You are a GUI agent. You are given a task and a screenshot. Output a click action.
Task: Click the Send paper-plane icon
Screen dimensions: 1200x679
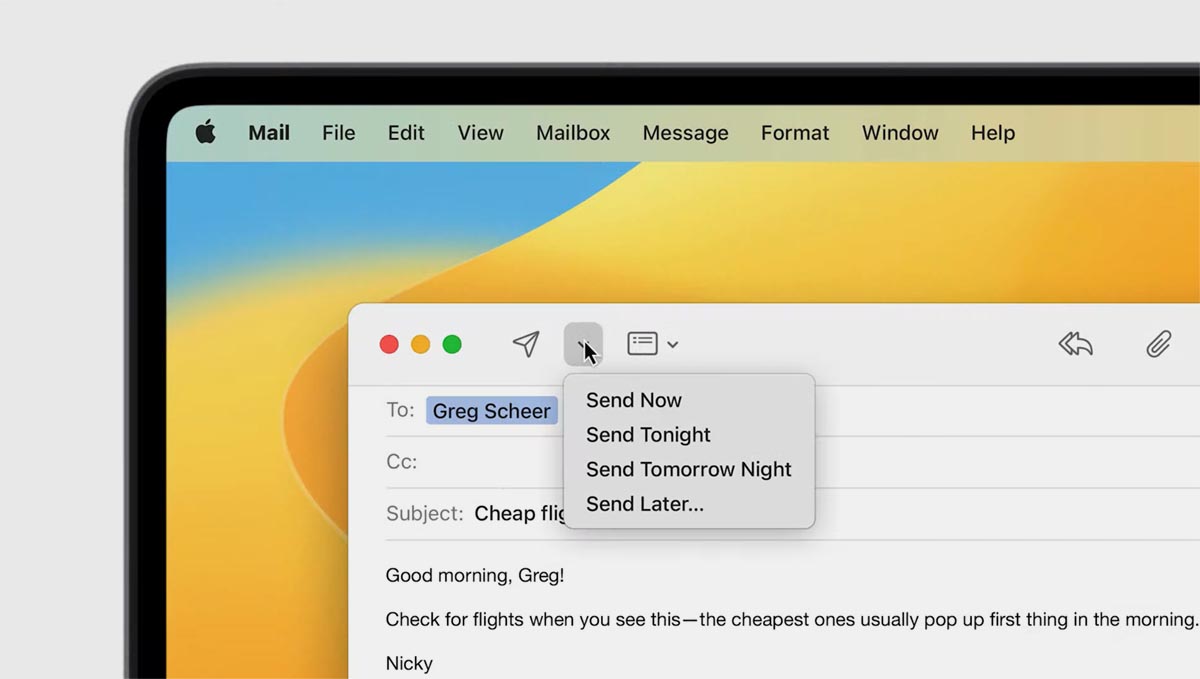[x=526, y=344]
